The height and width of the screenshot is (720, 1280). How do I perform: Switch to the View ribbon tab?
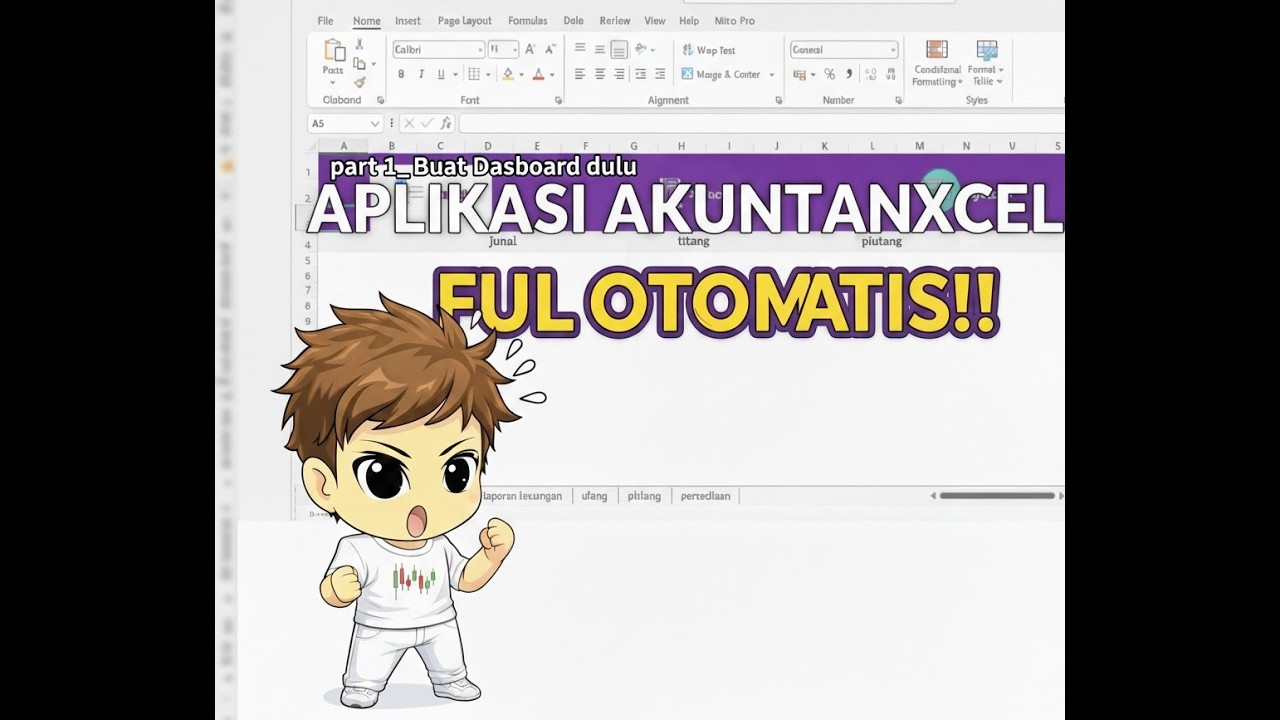655,21
